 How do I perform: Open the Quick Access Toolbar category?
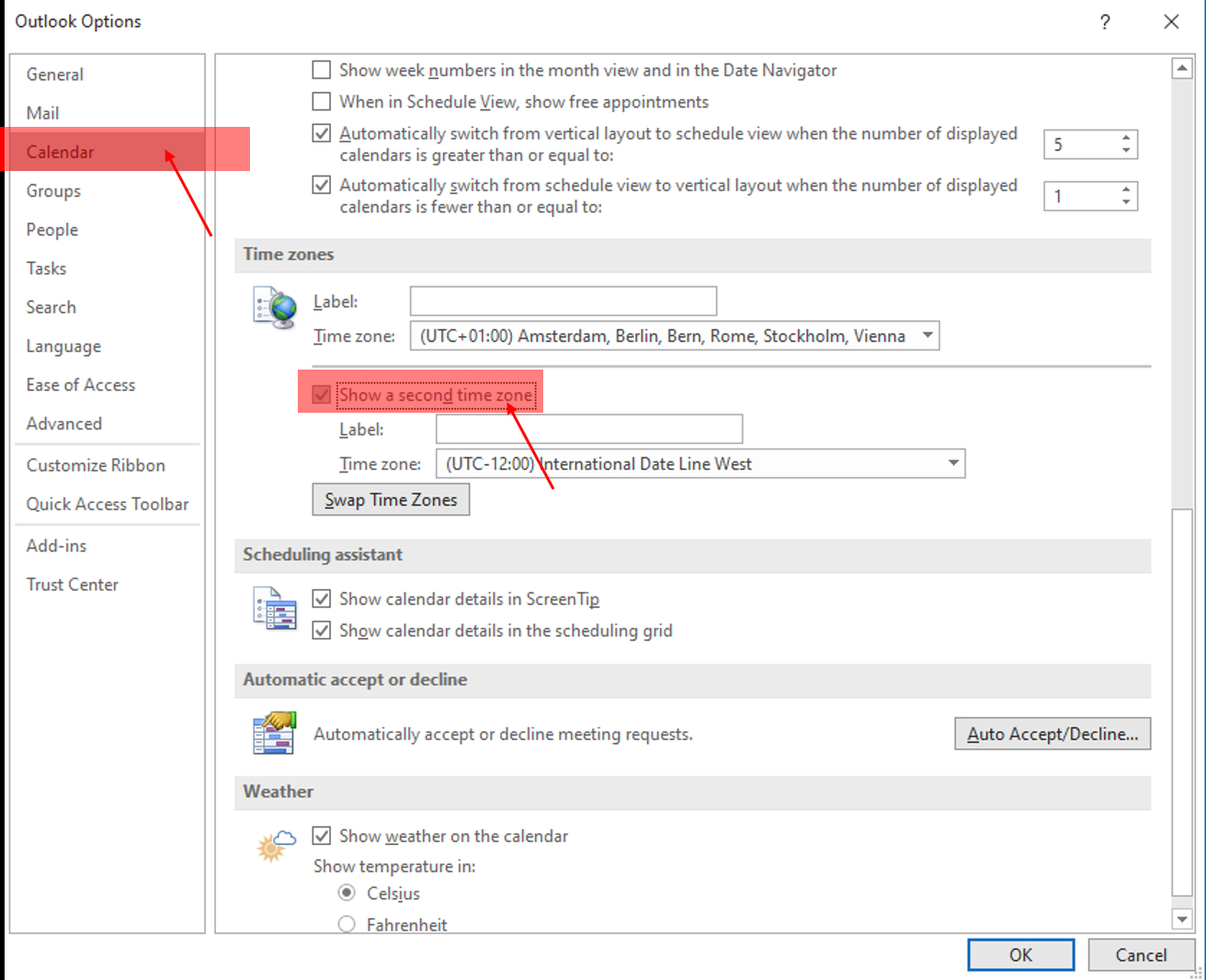tap(108, 504)
